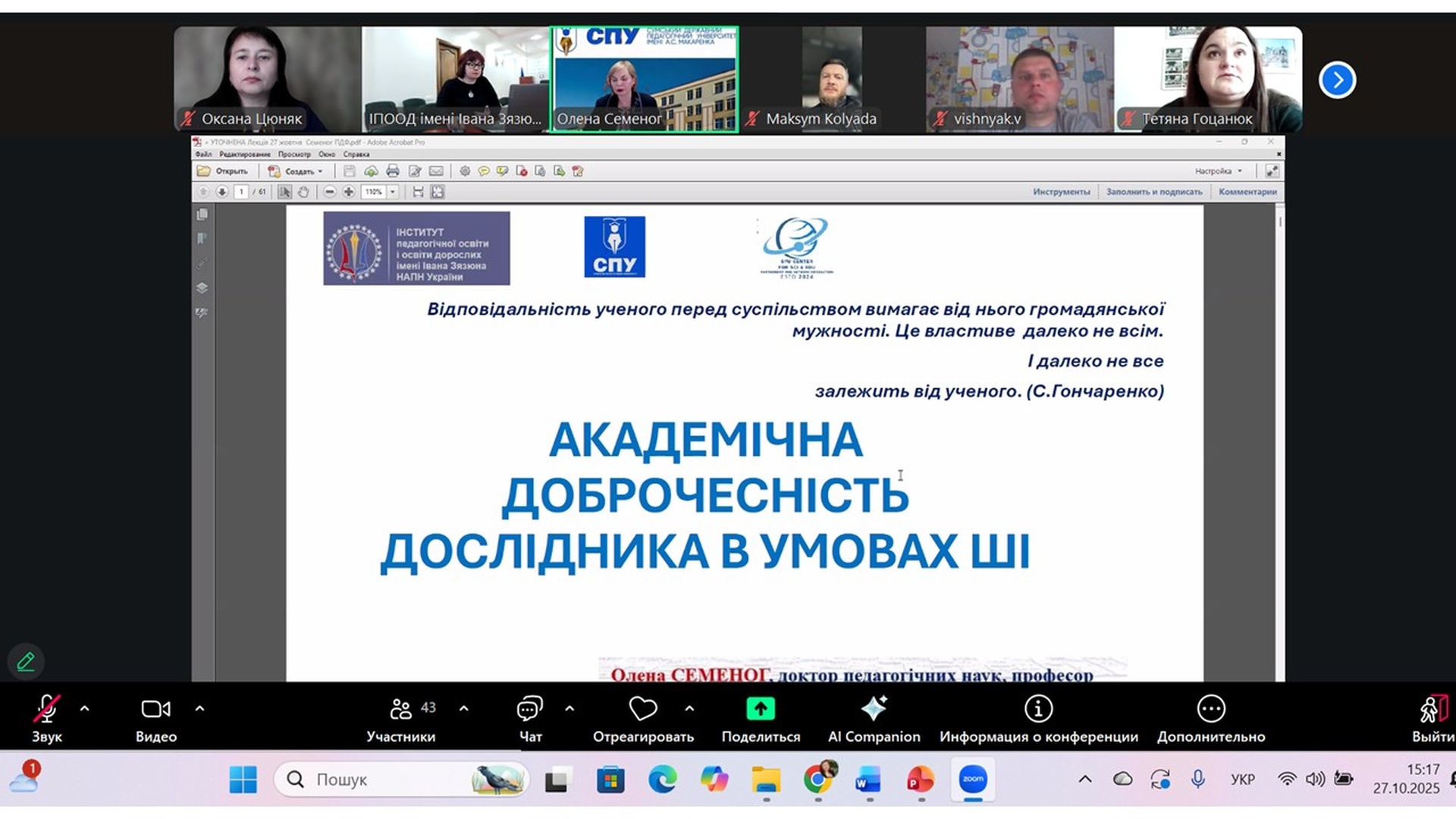Show next participants with blue arrow
Image resolution: width=1456 pixels, height=819 pixels.
pos(1337,80)
